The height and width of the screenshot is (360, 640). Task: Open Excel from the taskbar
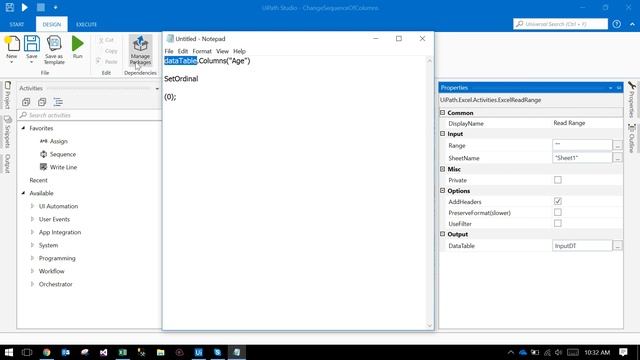pyautogui.click(x=122, y=352)
